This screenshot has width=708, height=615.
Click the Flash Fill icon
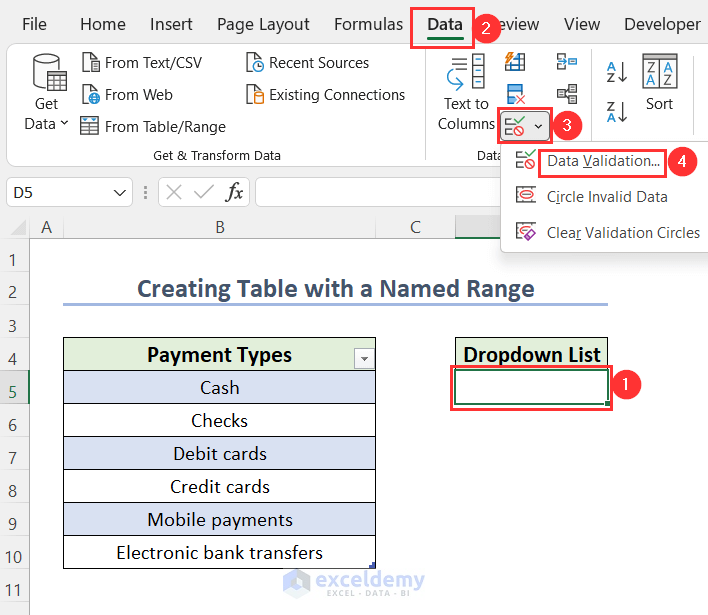[515, 61]
